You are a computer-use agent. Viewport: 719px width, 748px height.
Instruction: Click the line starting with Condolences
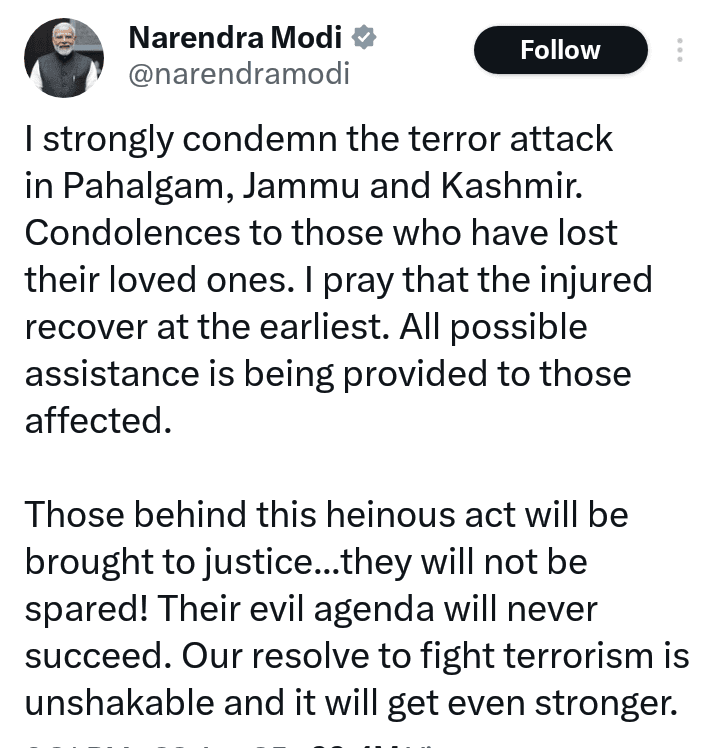point(321,233)
